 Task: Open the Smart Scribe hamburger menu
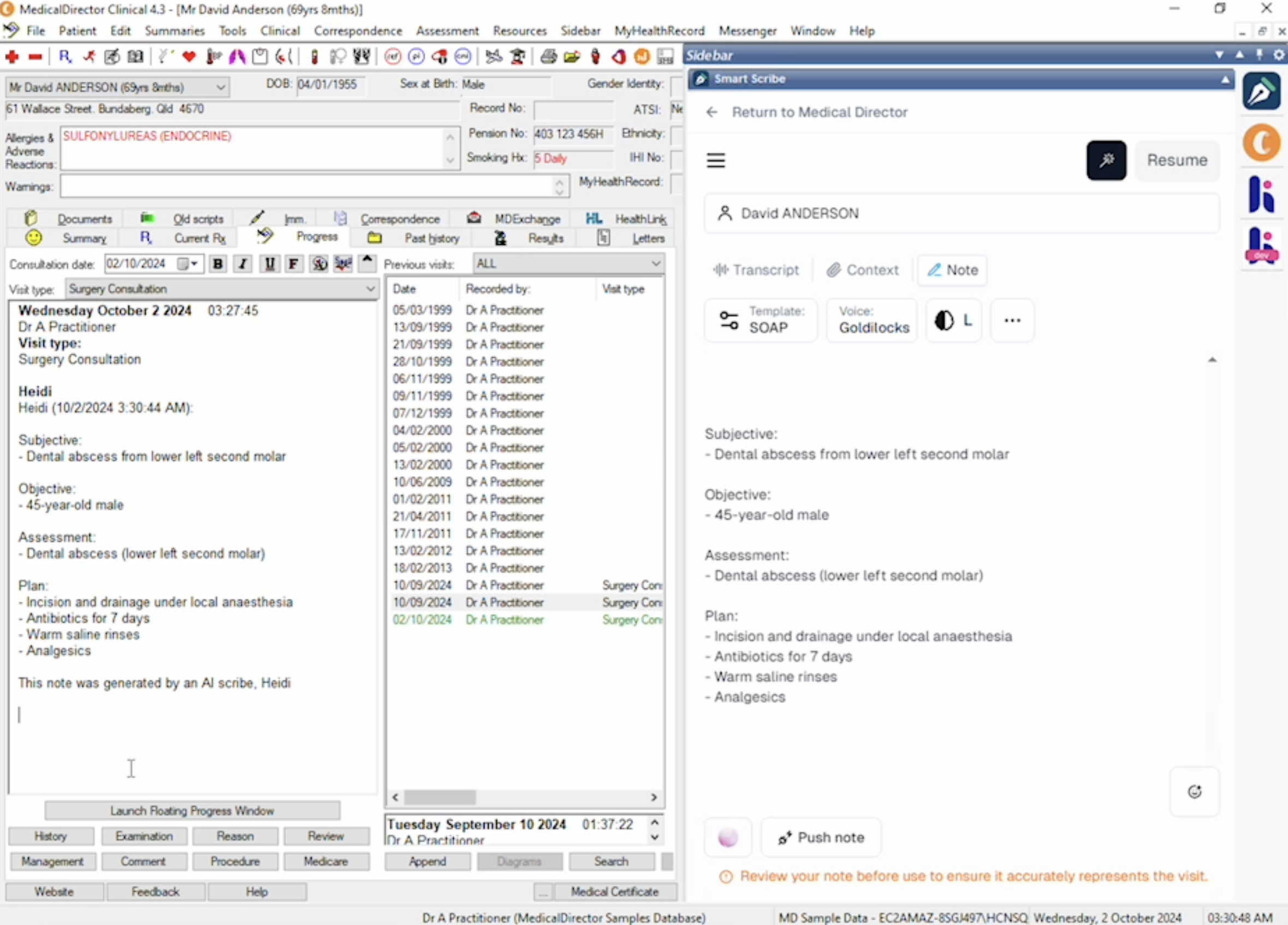(716, 161)
